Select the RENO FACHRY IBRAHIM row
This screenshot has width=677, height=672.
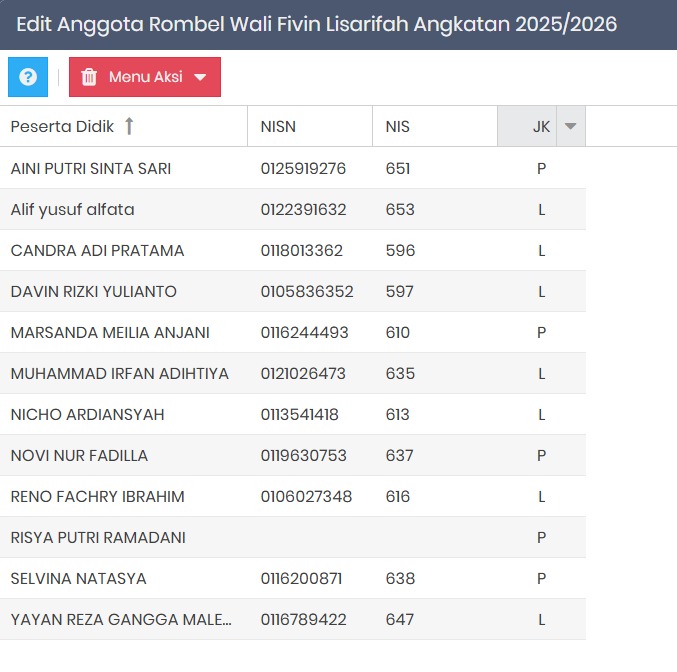click(x=97, y=497)
